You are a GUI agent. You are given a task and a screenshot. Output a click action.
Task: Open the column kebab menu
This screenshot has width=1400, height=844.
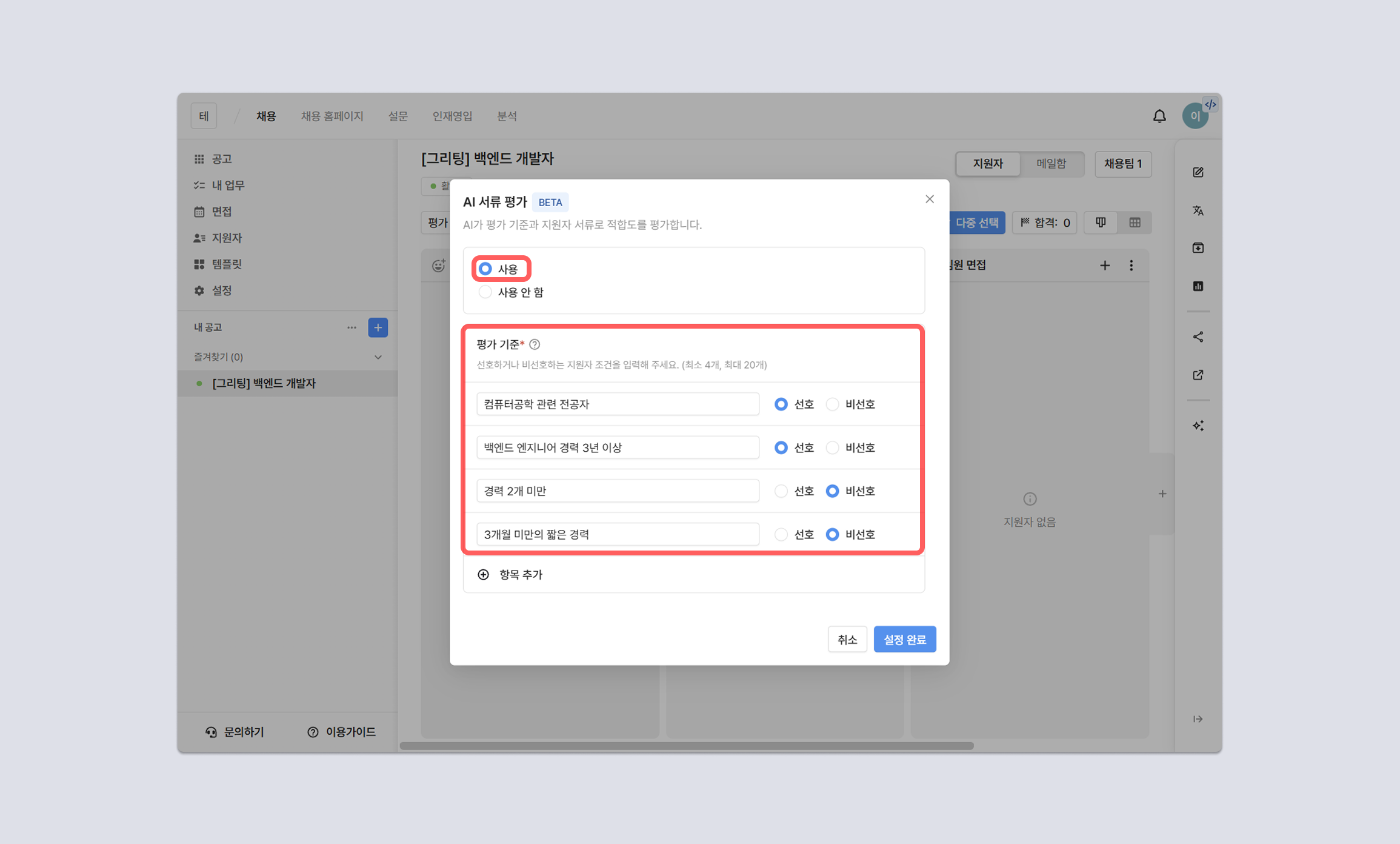click(1131, 266)
